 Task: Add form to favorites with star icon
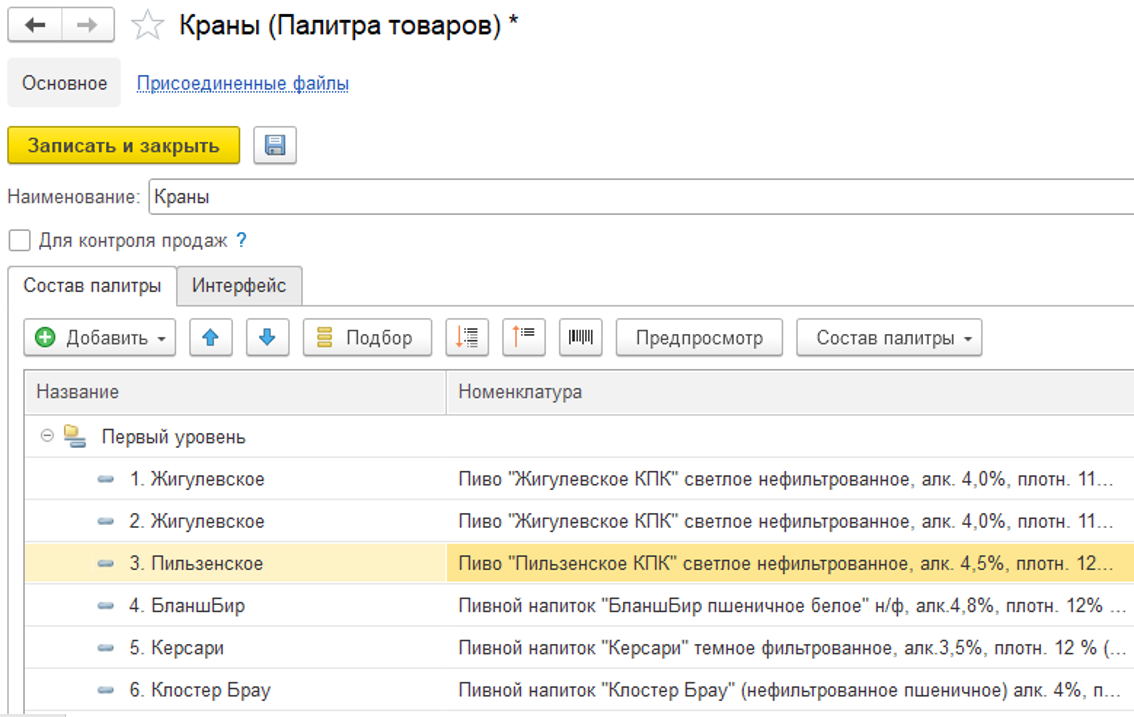[148, 27]
